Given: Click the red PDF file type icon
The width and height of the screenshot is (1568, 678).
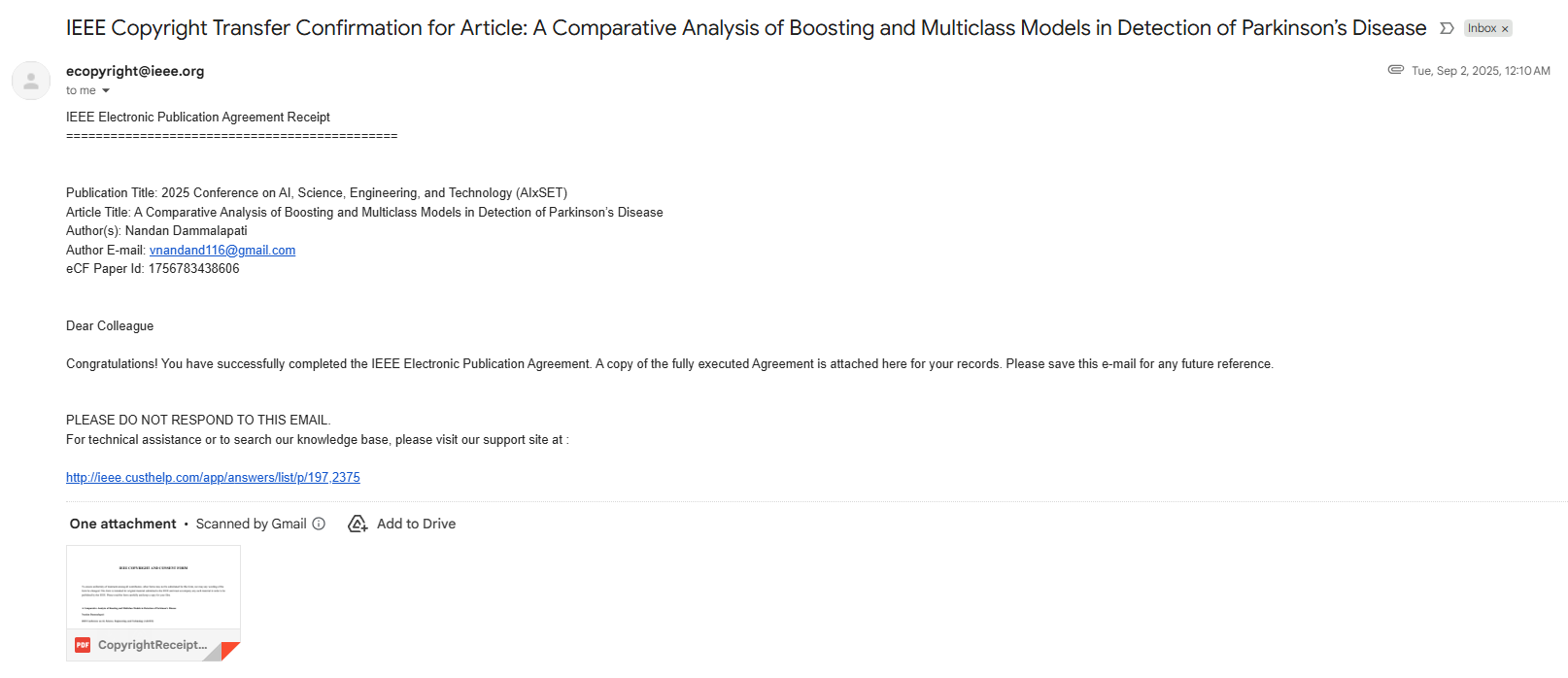Looking at the screenshot, I should (x=83, y=645).
